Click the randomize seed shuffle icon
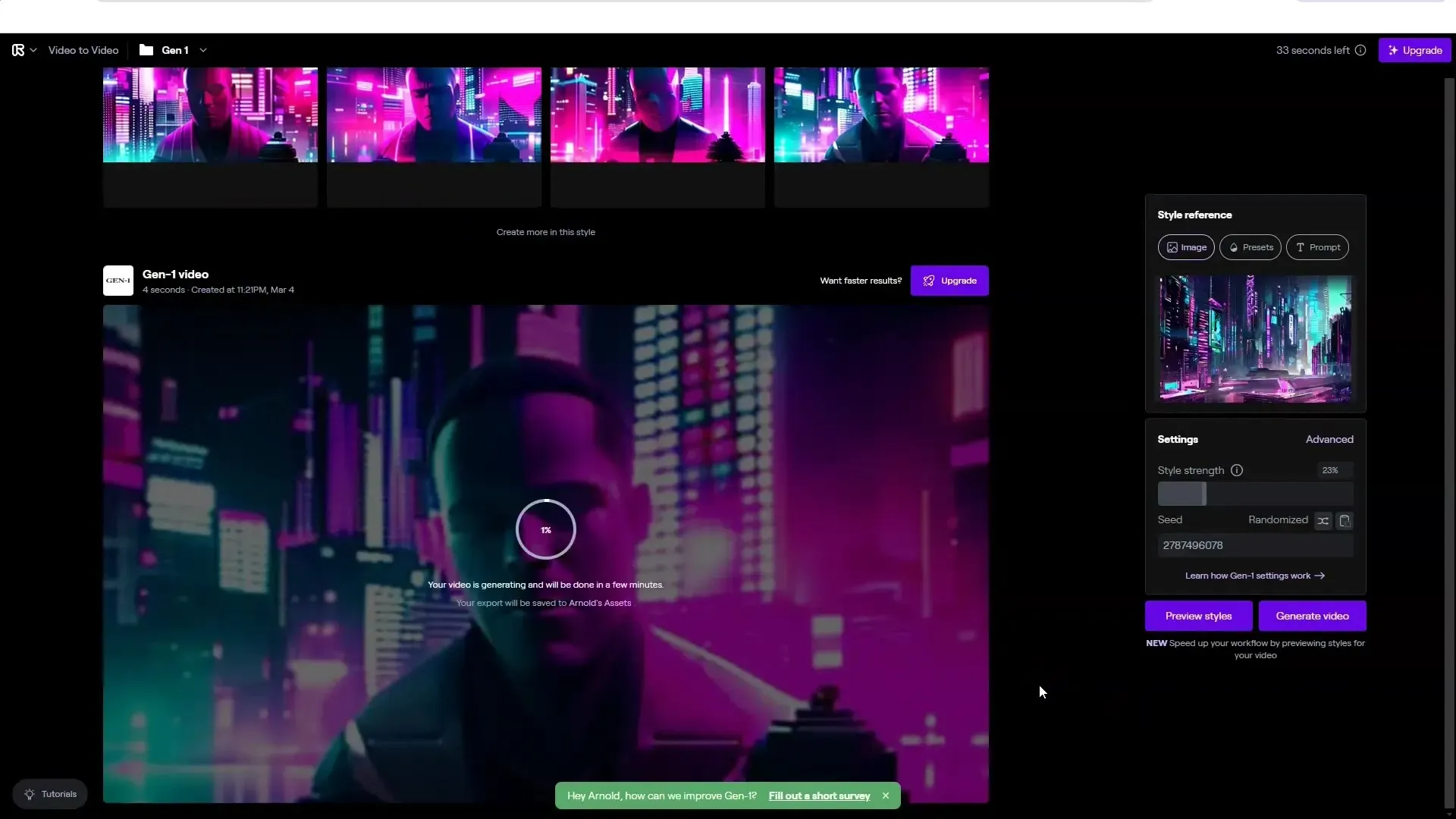1456x819 pixels. click(1323, 521)
